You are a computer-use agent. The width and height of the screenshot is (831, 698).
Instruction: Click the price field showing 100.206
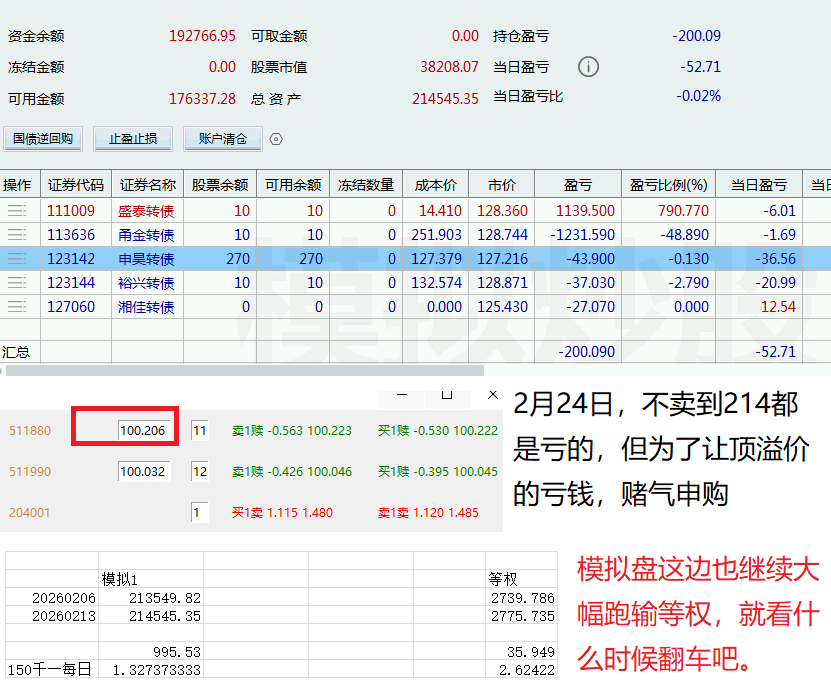[x=144, y=431]
